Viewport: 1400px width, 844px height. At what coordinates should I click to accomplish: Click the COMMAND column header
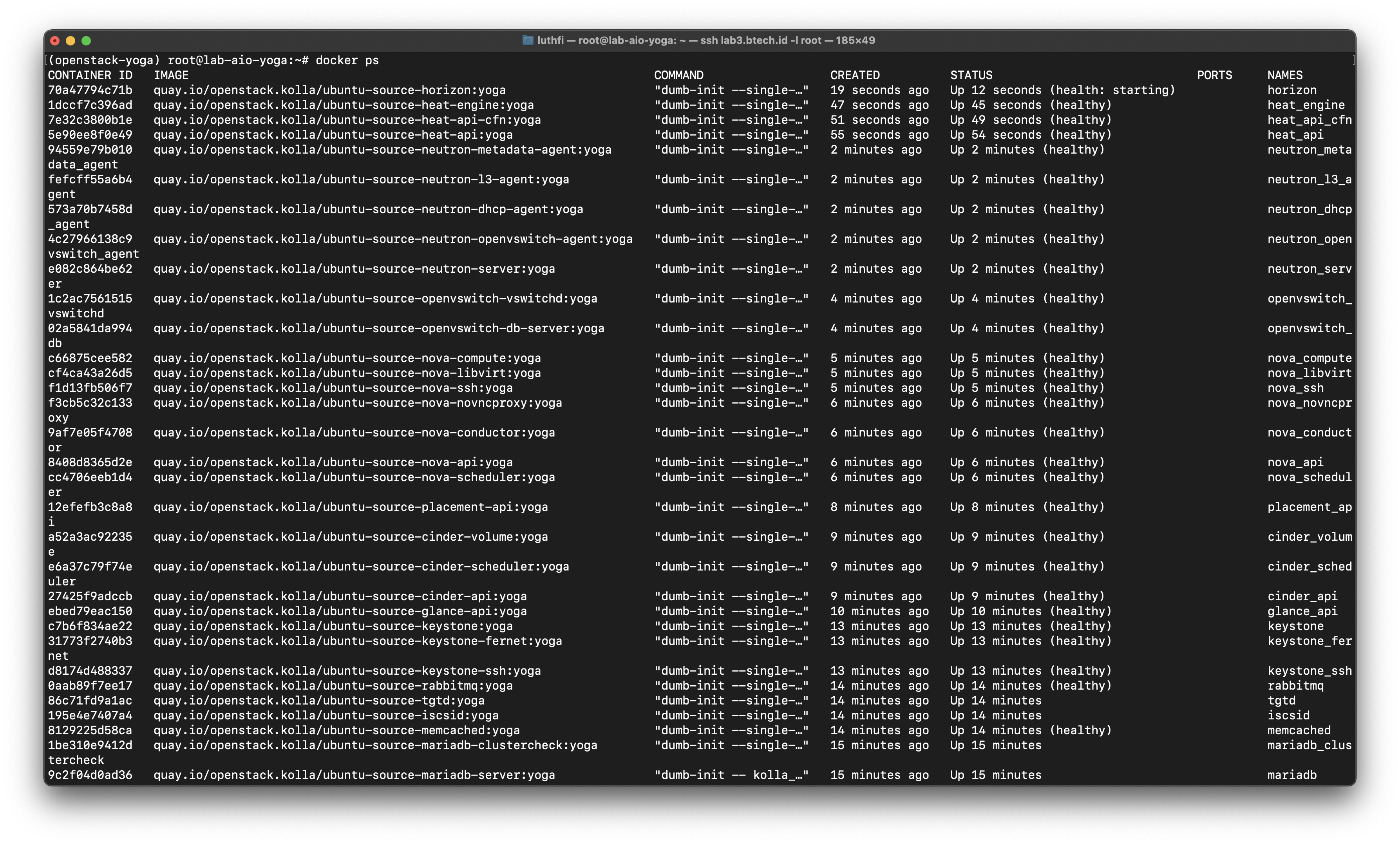(678, 75)
